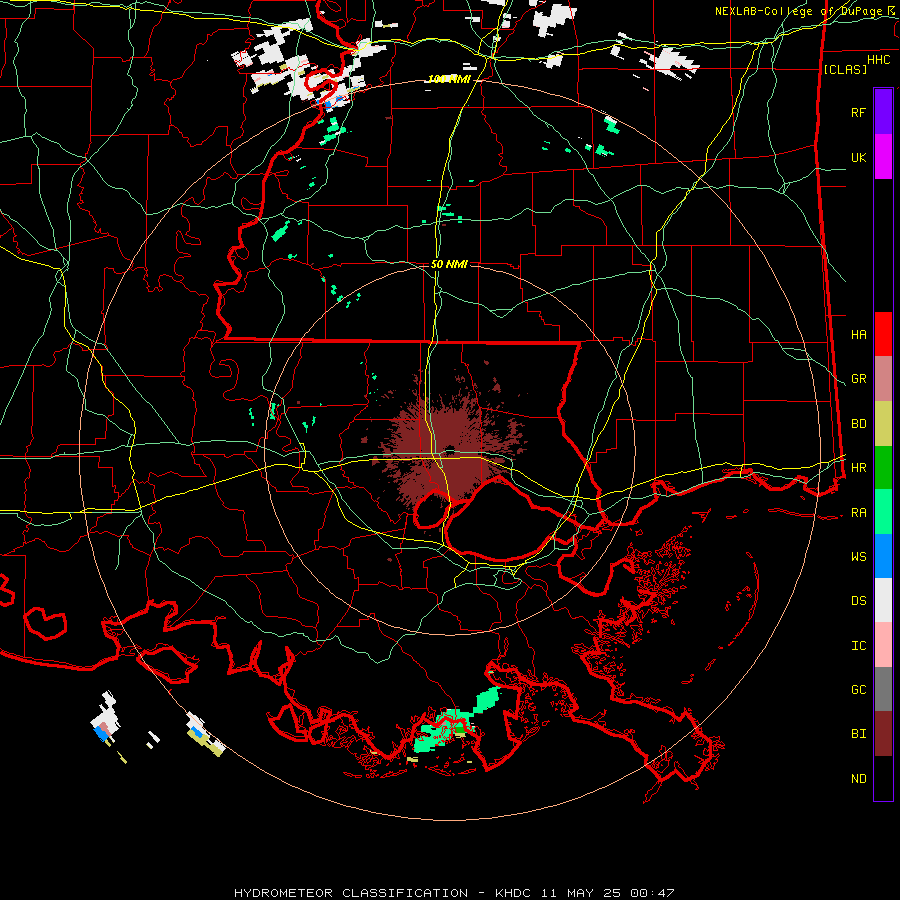The width and height of the screenshot is (900, 900).
Task: Click the 'GR' legend label
Action: point(858,379)
